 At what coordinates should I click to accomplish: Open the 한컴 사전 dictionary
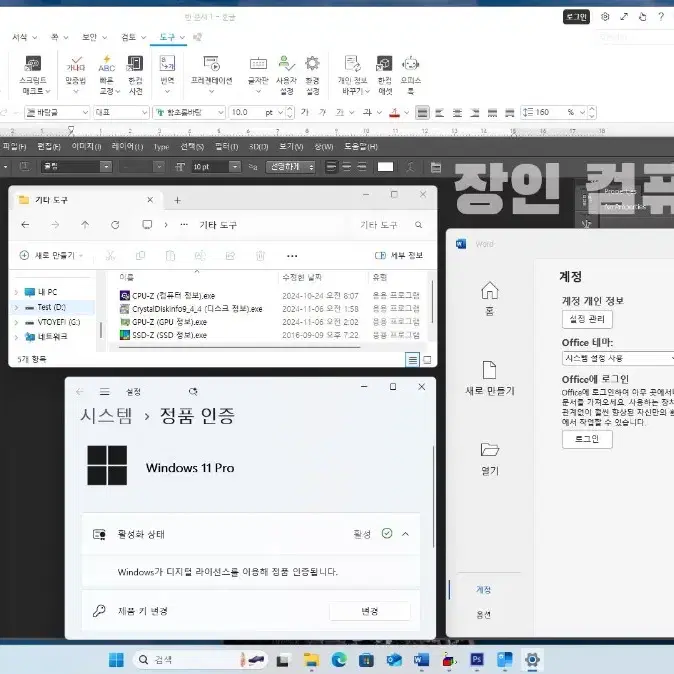point(135,75)
